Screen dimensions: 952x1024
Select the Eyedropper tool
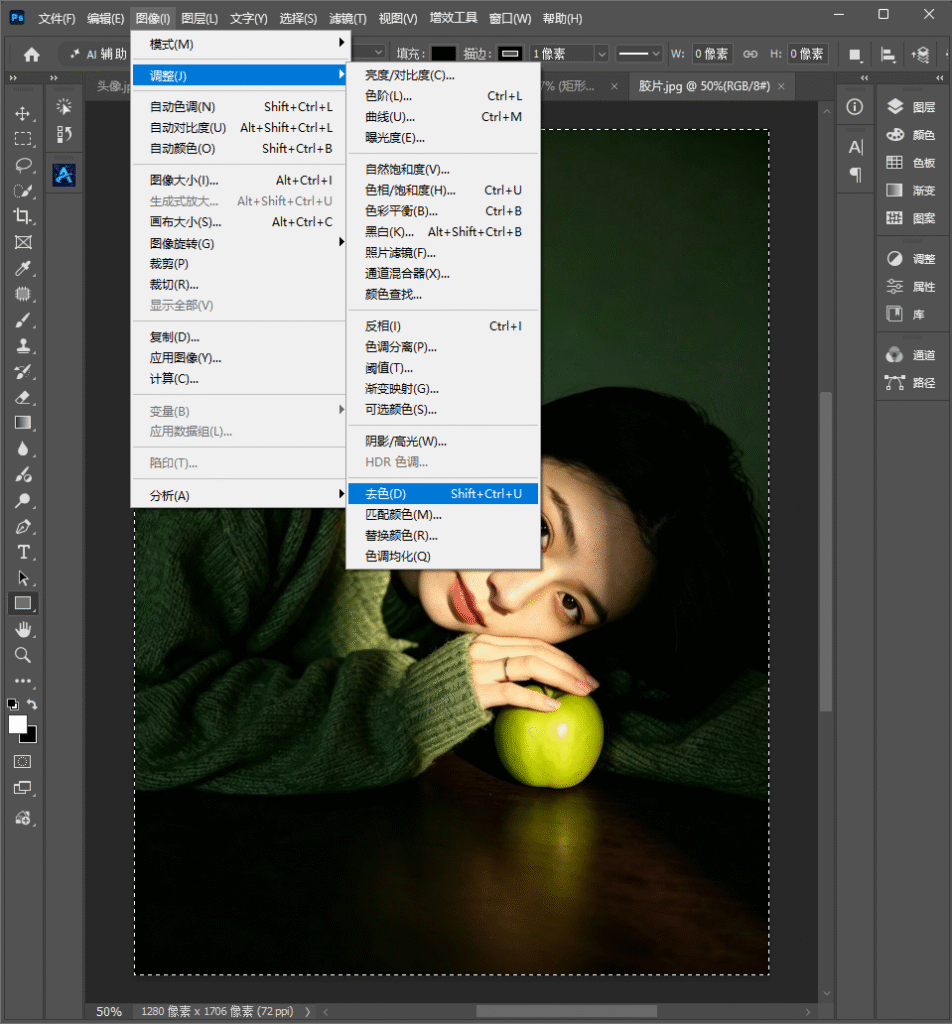[23, 268]
